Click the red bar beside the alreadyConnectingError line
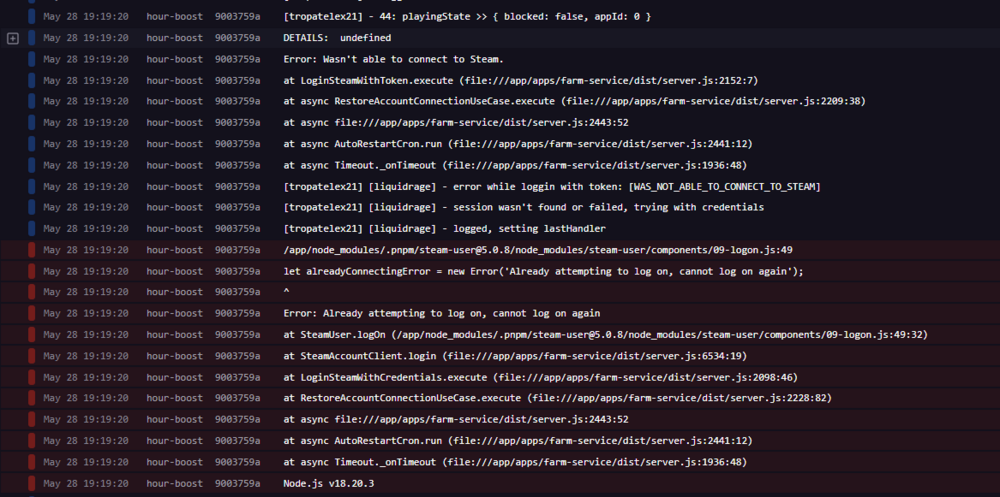This screenshot has width=1000, height=497. 32,271
